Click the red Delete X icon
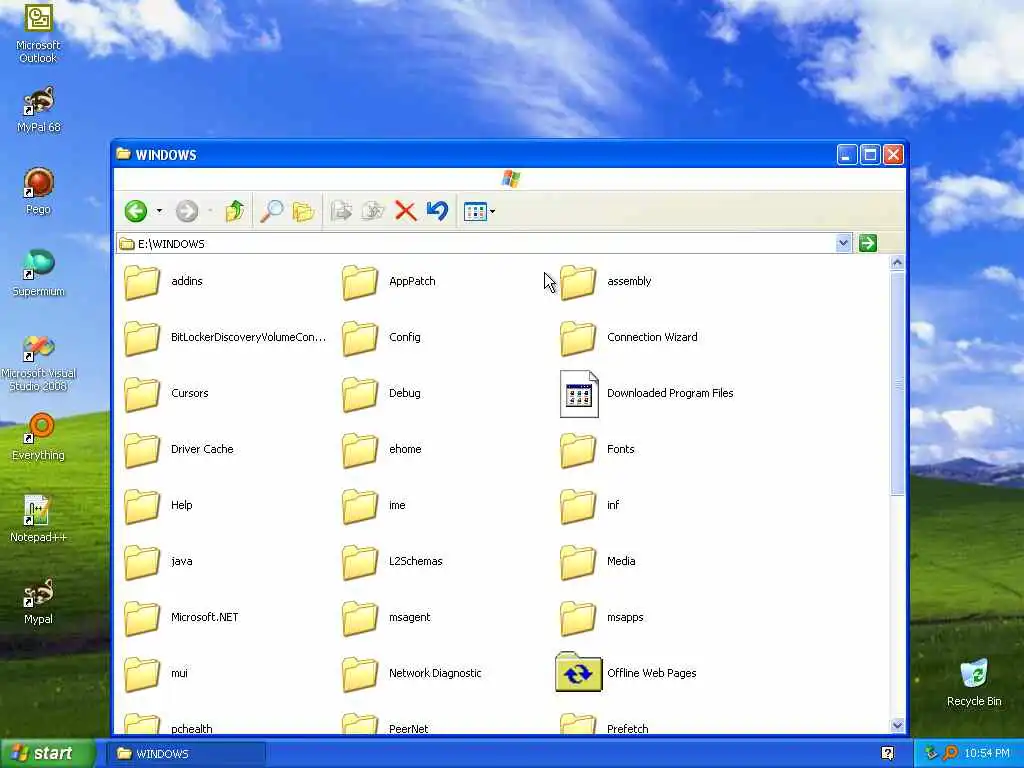The width and height of the screenshot is (1024, 768). tap(406, 211)
